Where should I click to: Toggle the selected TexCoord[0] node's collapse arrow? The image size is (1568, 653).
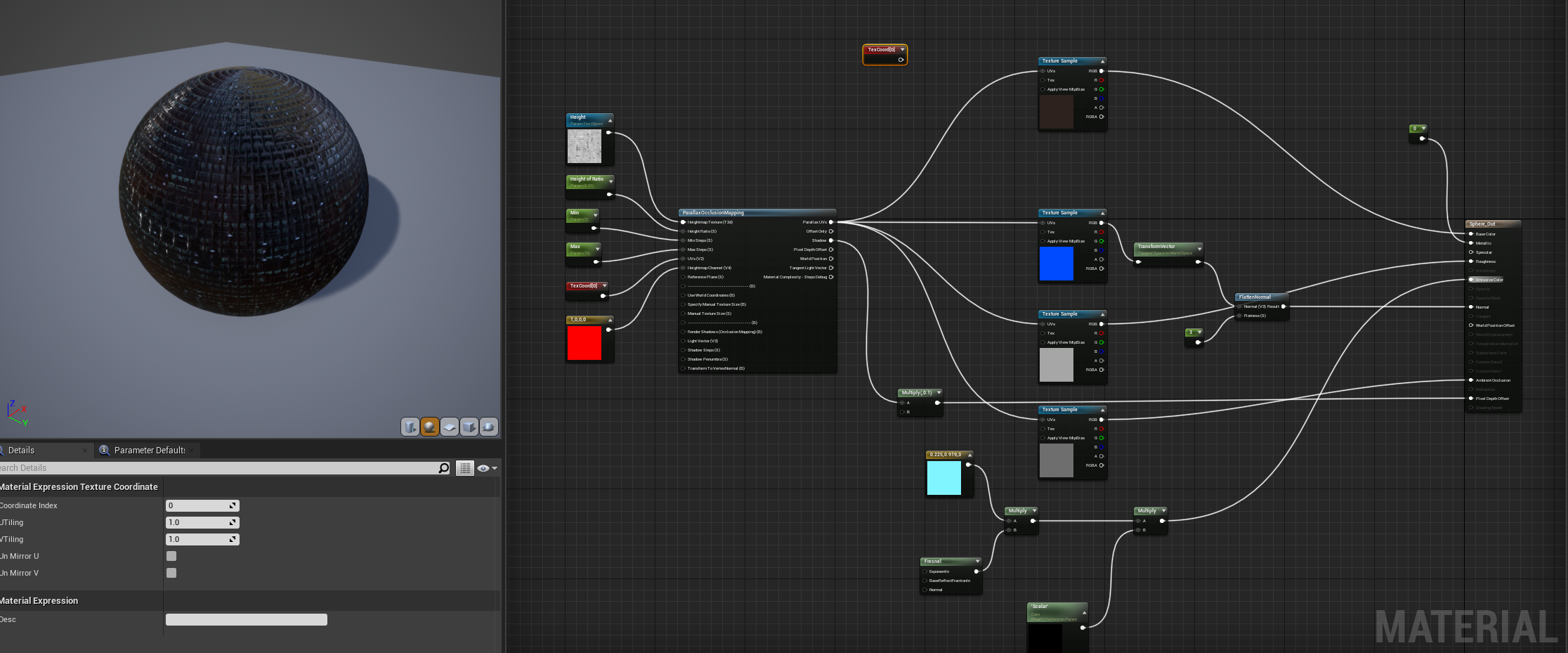(x=903, y=49)
